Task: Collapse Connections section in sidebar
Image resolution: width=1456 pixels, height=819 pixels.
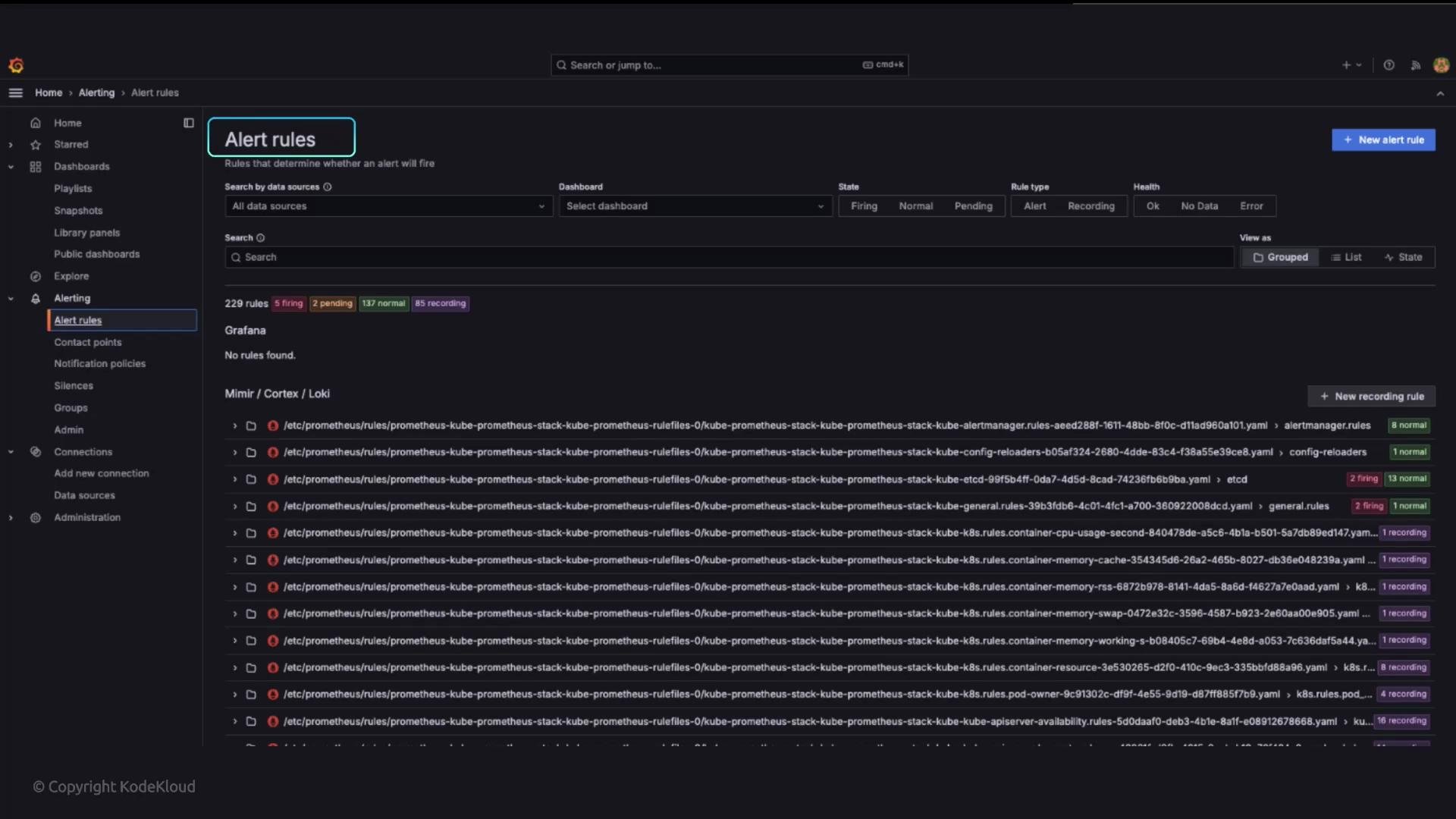Action: point(11,452)
